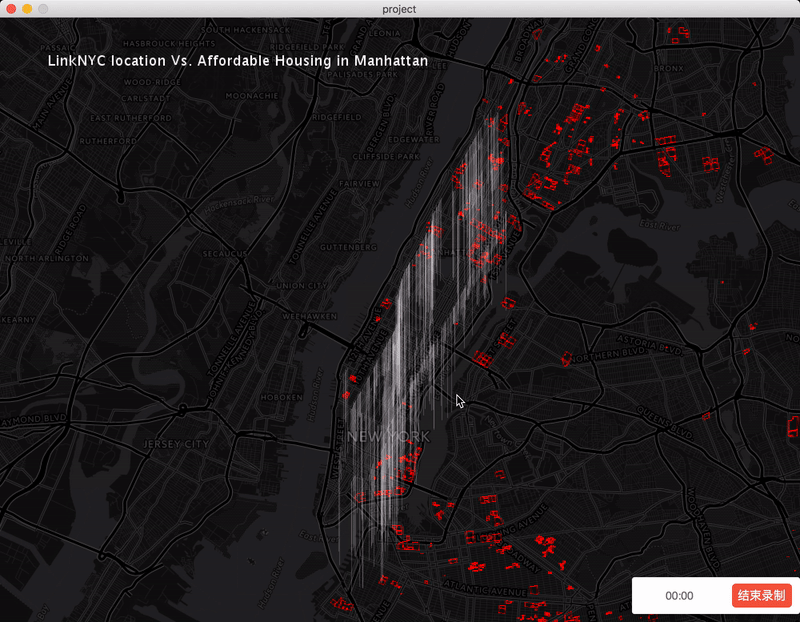Click the 'project' window title
The width and height of the screenshot is (800, 622).
point(400,9)
